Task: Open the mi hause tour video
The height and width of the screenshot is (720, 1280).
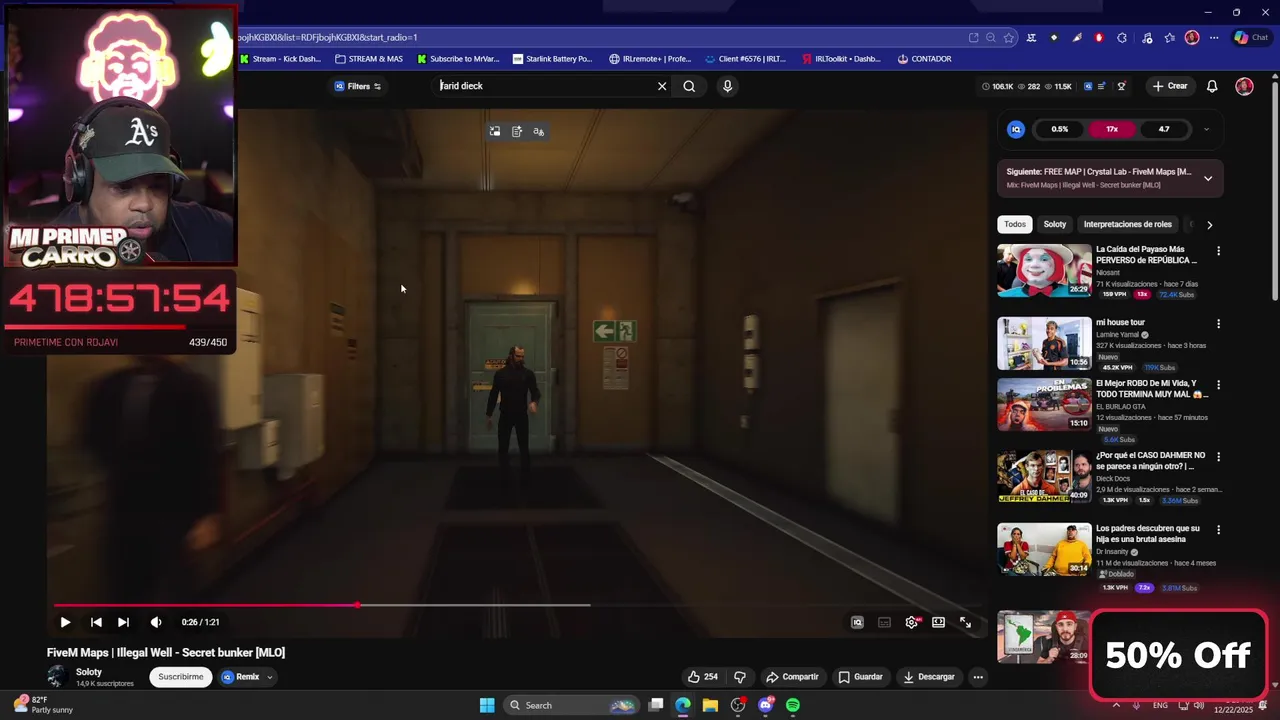Action: [x=1044, y=344]
